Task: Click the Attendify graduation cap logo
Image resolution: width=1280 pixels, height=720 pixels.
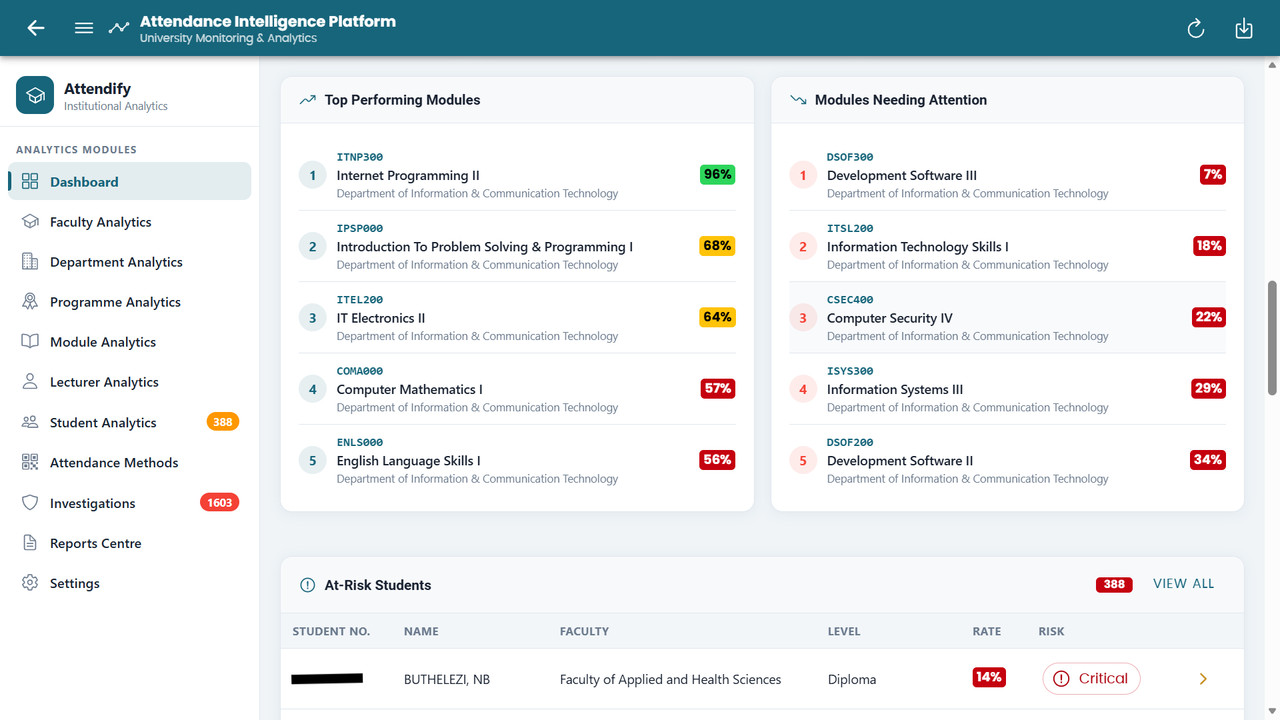Action: tap(35, 96)
